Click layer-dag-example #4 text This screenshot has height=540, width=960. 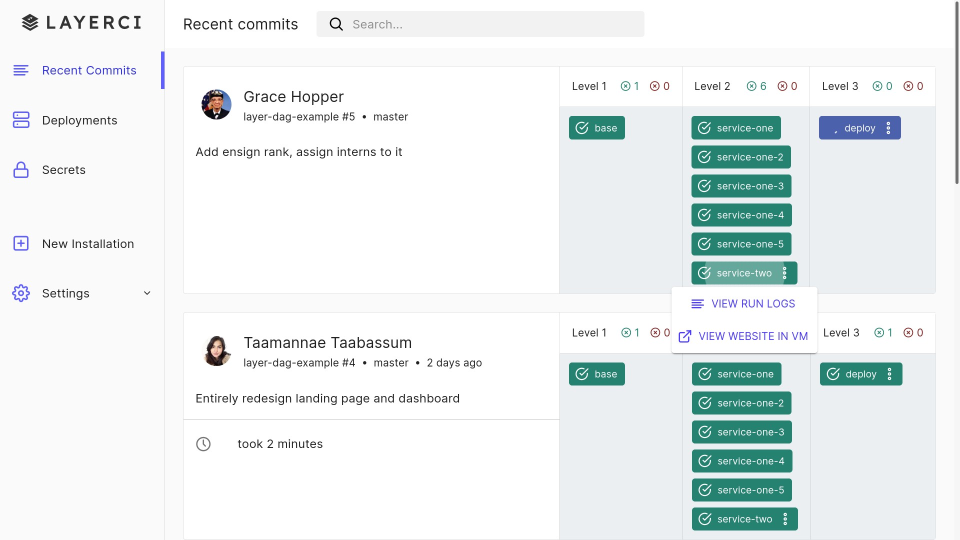click(299, 362)
